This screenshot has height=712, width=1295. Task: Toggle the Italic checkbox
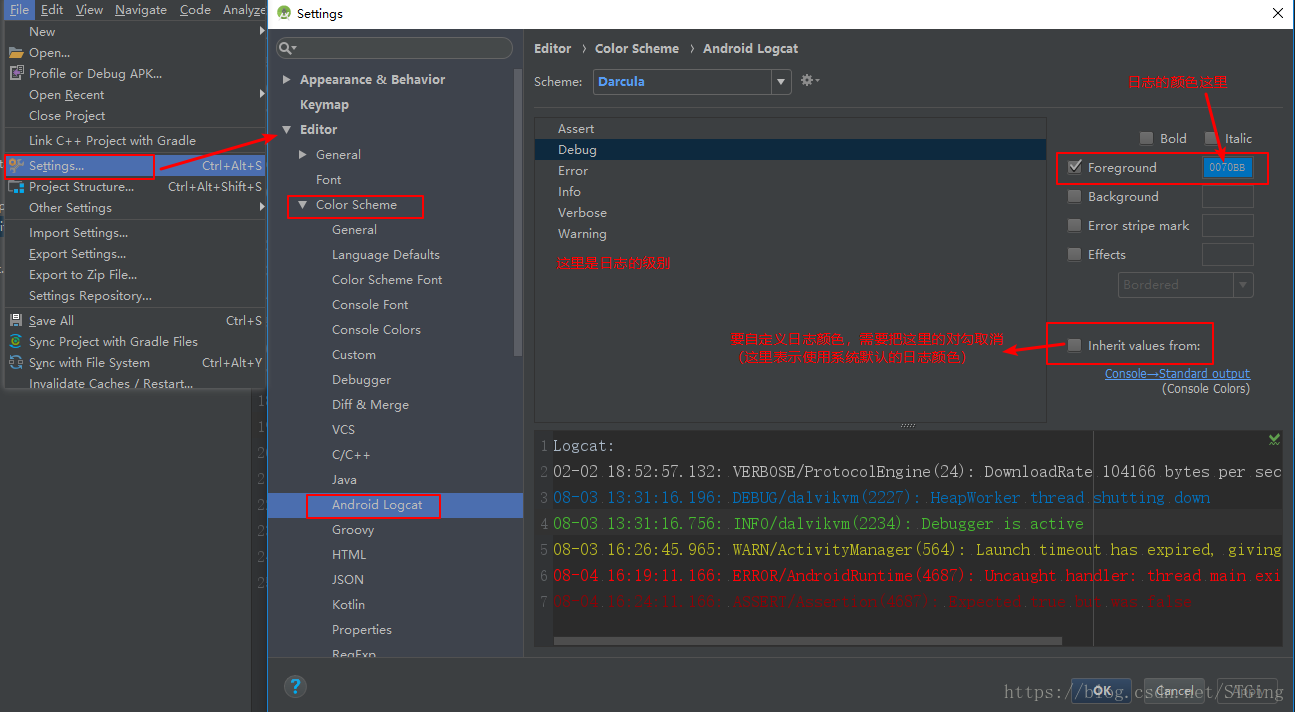click(x=1212, y=139)
